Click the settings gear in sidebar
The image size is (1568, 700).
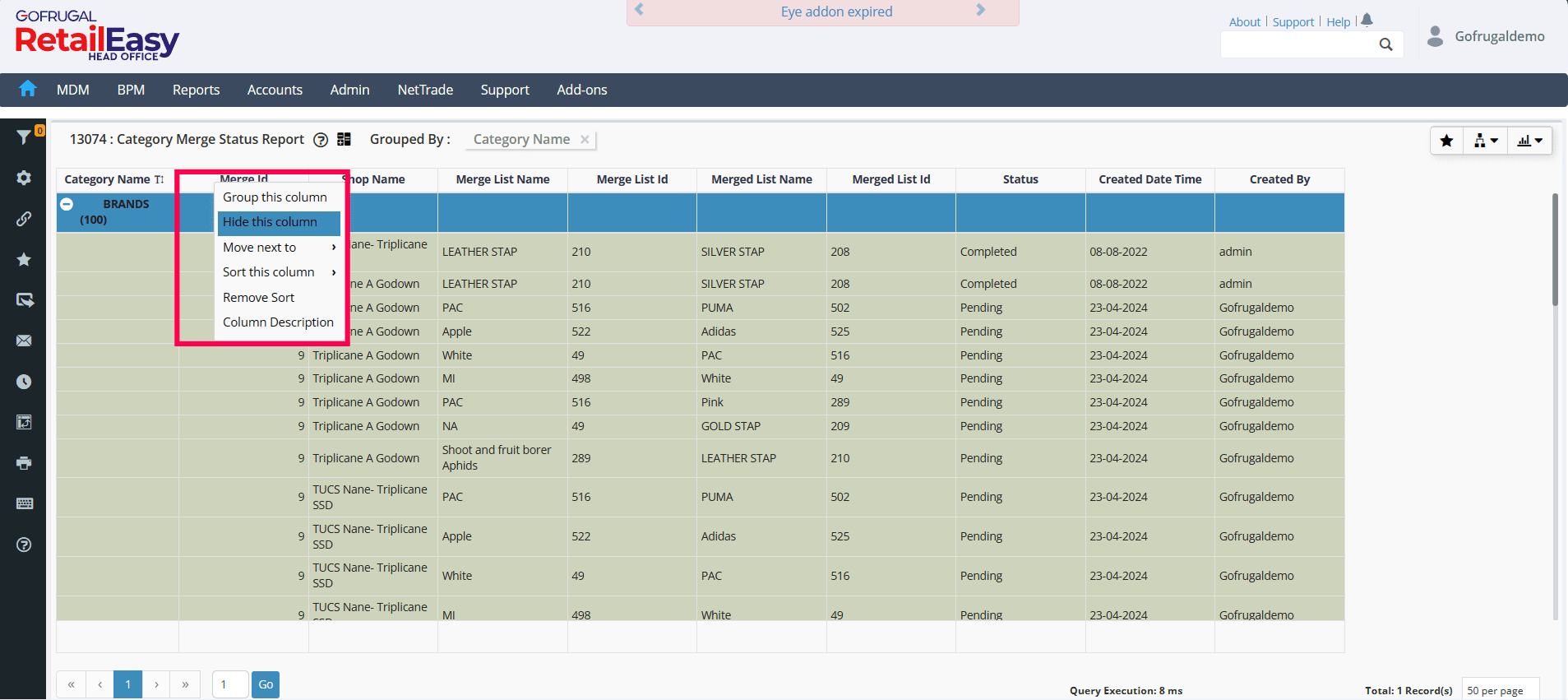click(x=24, y=178)
